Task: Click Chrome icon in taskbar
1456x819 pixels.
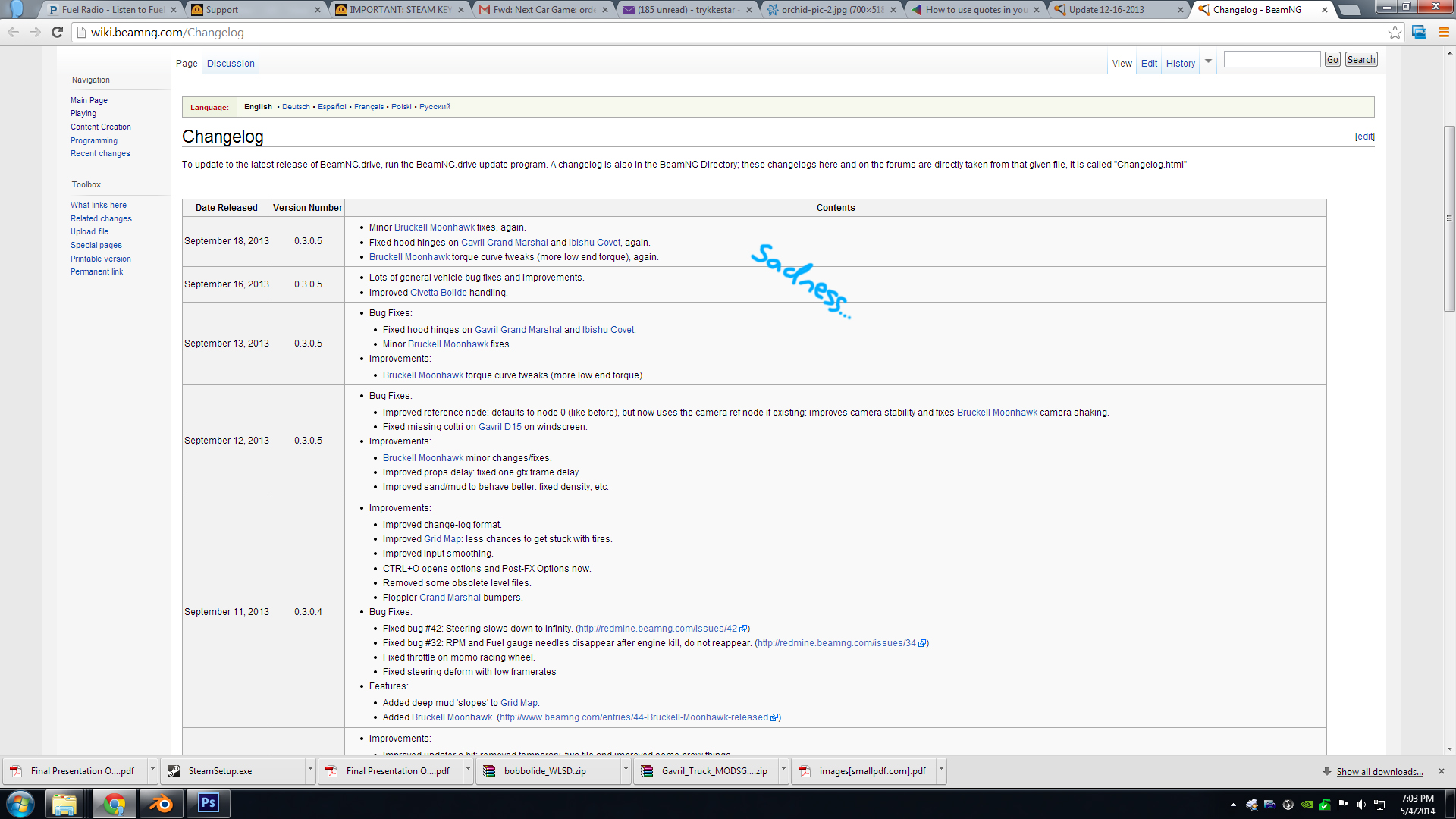Action: pos(115,804)
